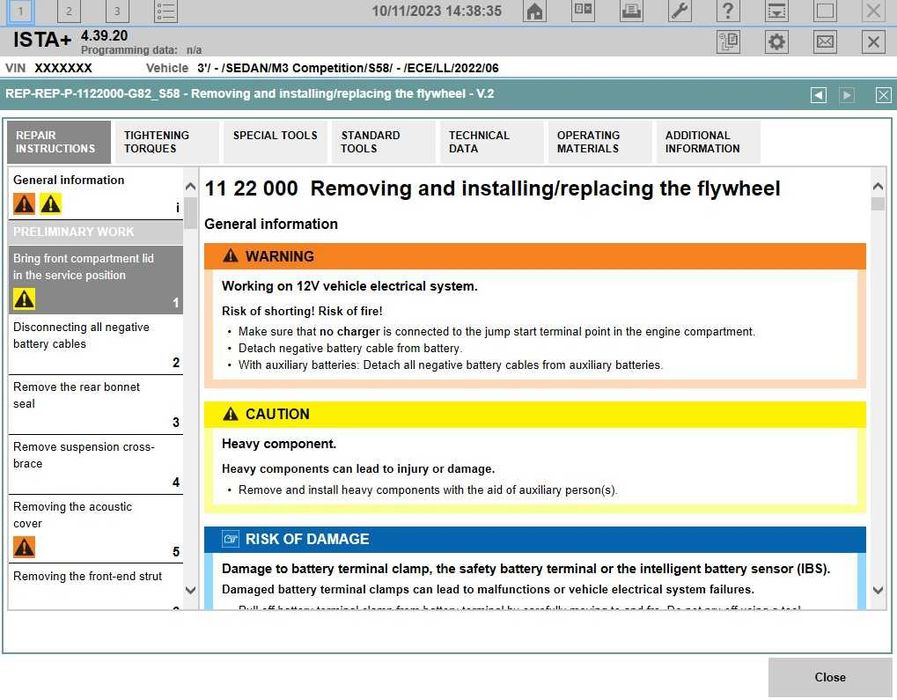Image resolution: width=897 pixels, height=700 pixels.
Task: Switch to Standard Tools tab
Action: pos(383,142)
